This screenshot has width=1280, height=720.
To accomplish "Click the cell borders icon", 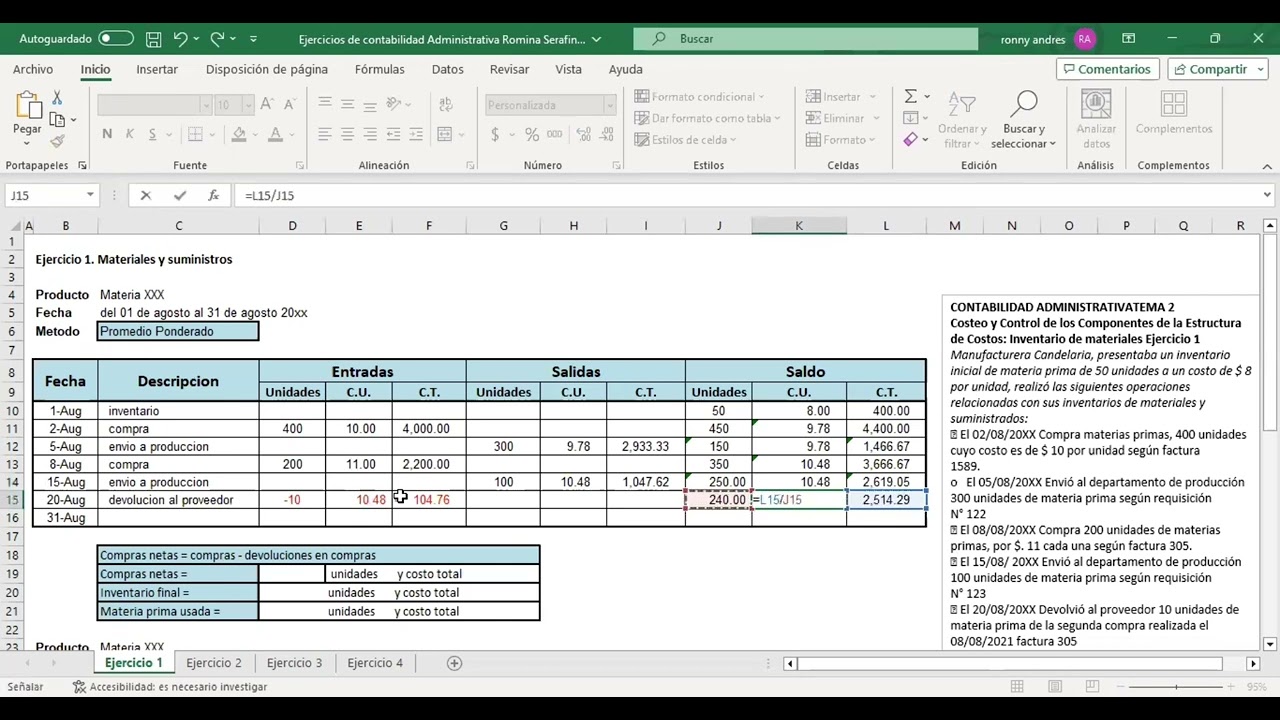I will (195, 134).
